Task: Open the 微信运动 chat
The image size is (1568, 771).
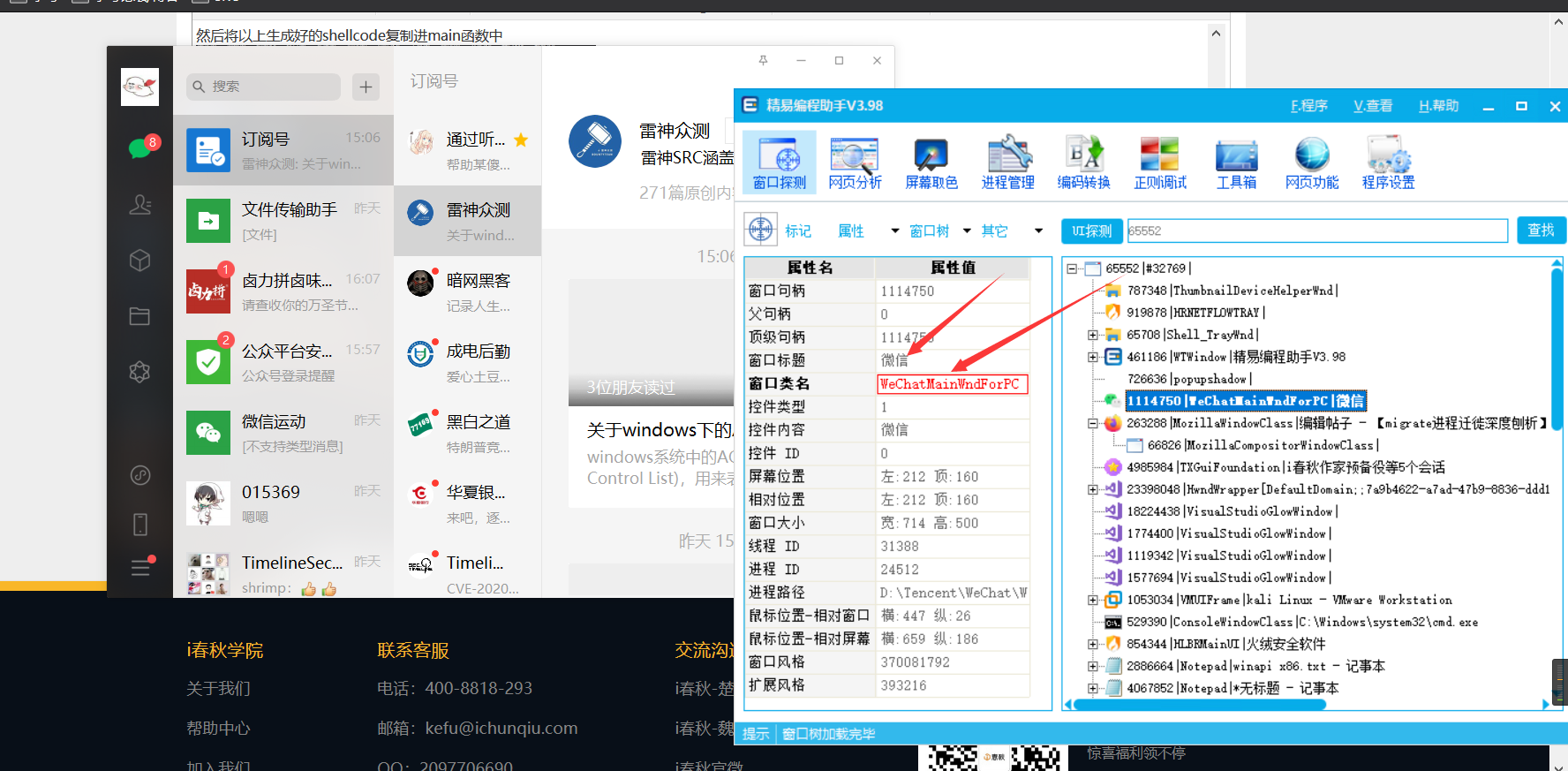Action: 283,433
